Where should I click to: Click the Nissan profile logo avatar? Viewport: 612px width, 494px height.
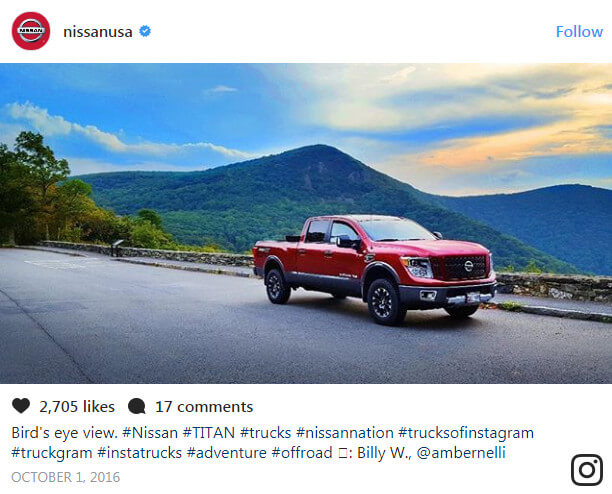[x=31, y=31]
